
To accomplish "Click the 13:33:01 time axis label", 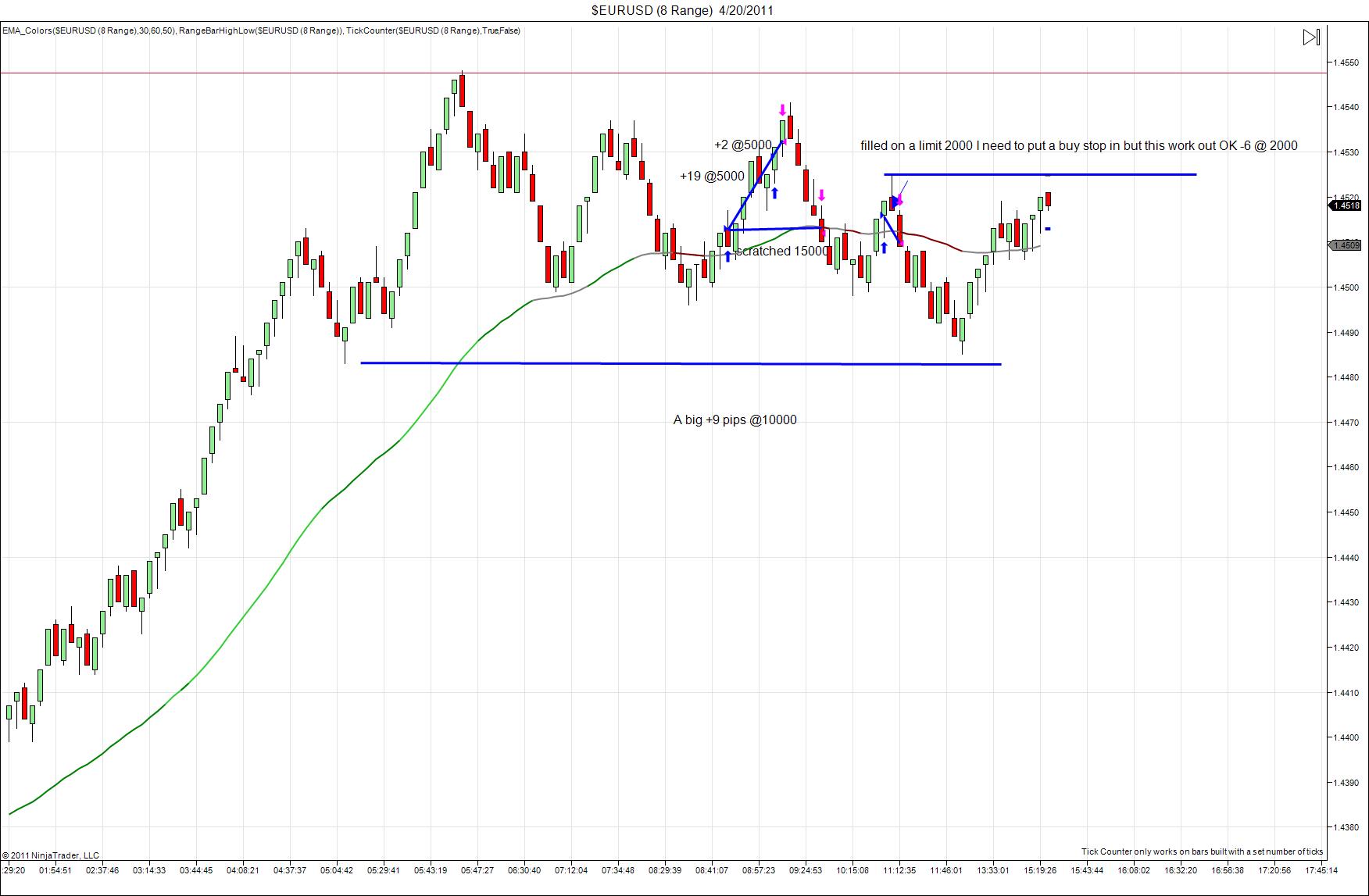I will (x=993, y=870).
